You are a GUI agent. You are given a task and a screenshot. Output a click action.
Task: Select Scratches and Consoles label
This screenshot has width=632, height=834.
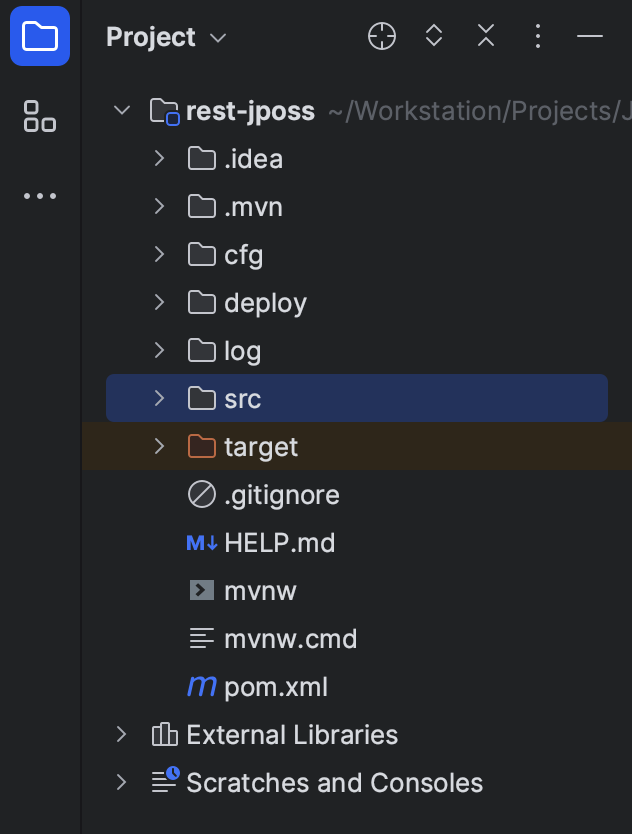(335, 782)
